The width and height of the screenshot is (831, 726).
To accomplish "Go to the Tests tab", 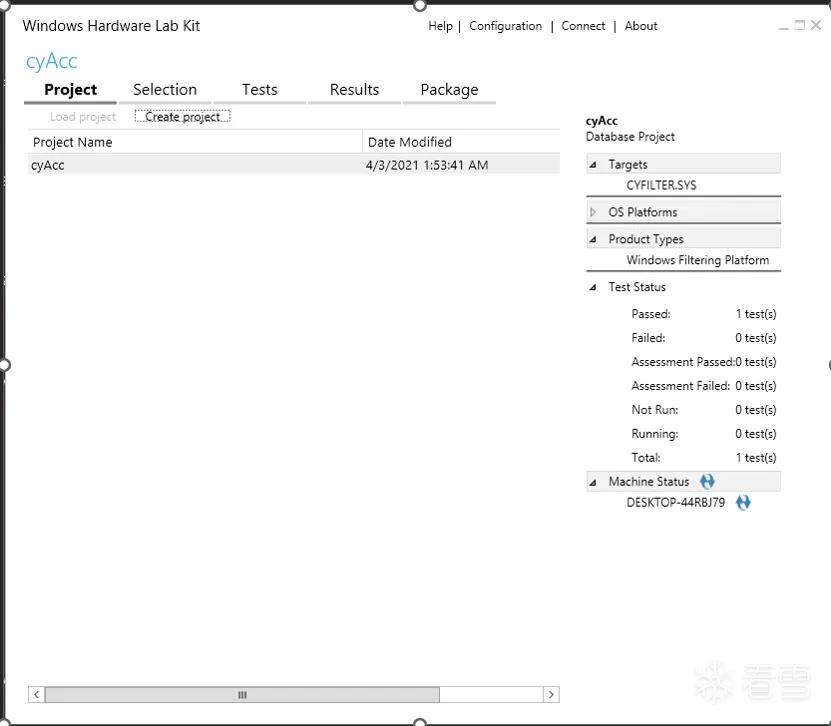I will [260, 90].
